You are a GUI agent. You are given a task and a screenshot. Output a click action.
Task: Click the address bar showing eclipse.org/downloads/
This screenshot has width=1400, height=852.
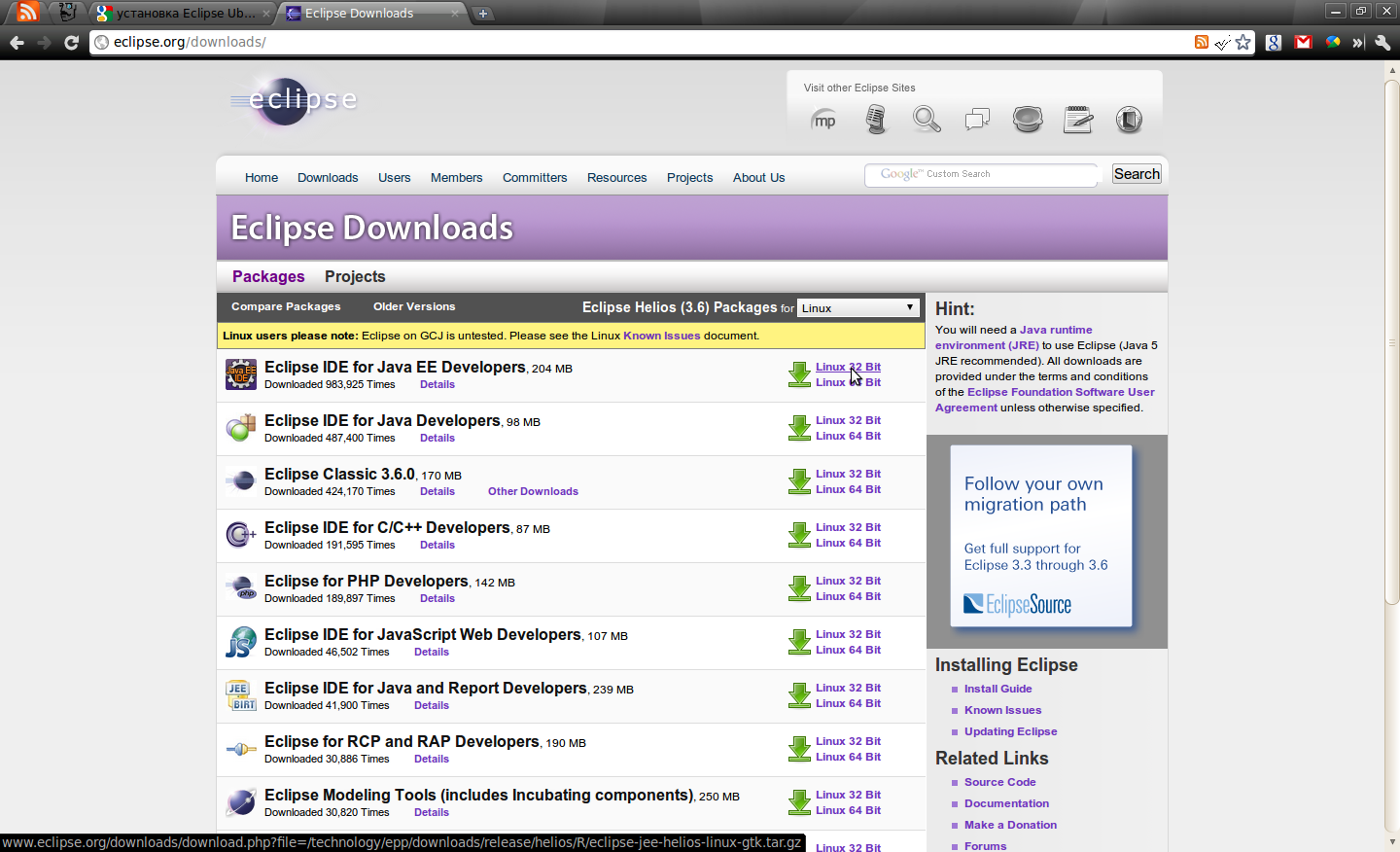tap(642, 42)
